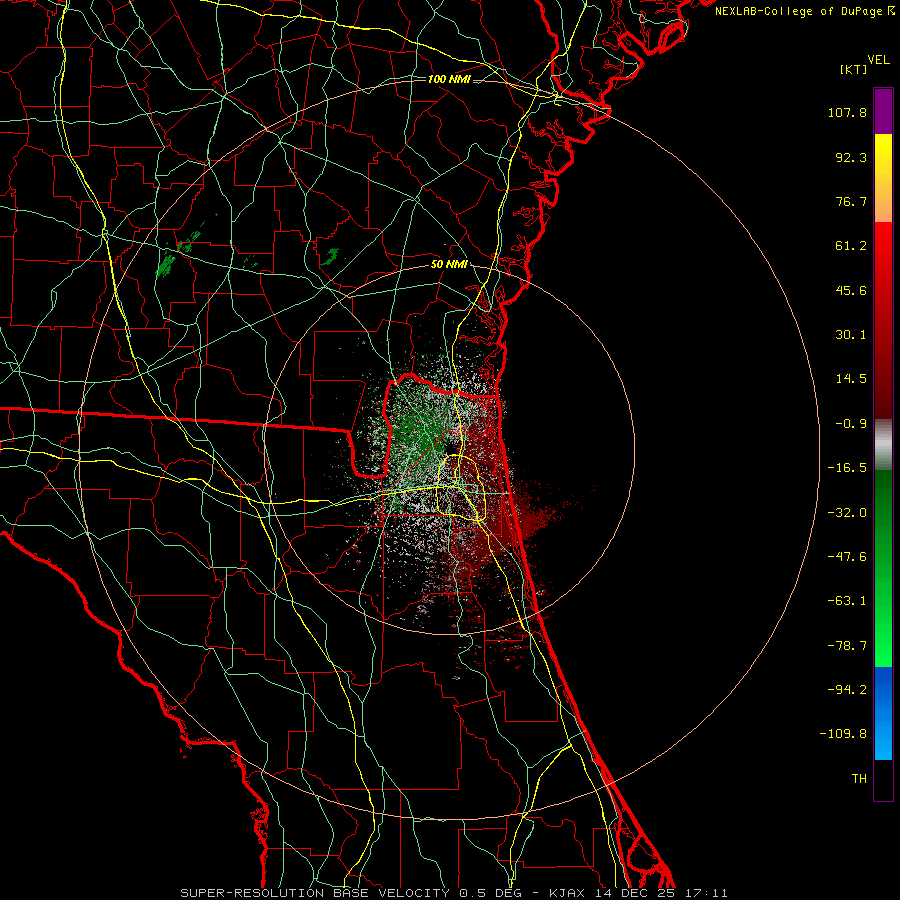900x900 pixels.
Task: Click the 61.2 legend value
Action: click(851, 246)
